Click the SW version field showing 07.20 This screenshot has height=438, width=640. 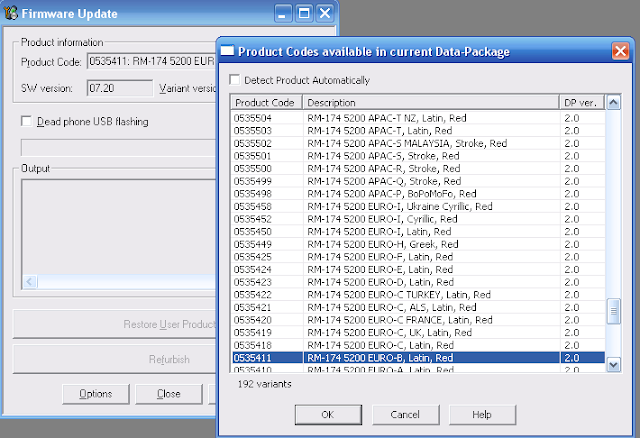(x=120, y=88)
